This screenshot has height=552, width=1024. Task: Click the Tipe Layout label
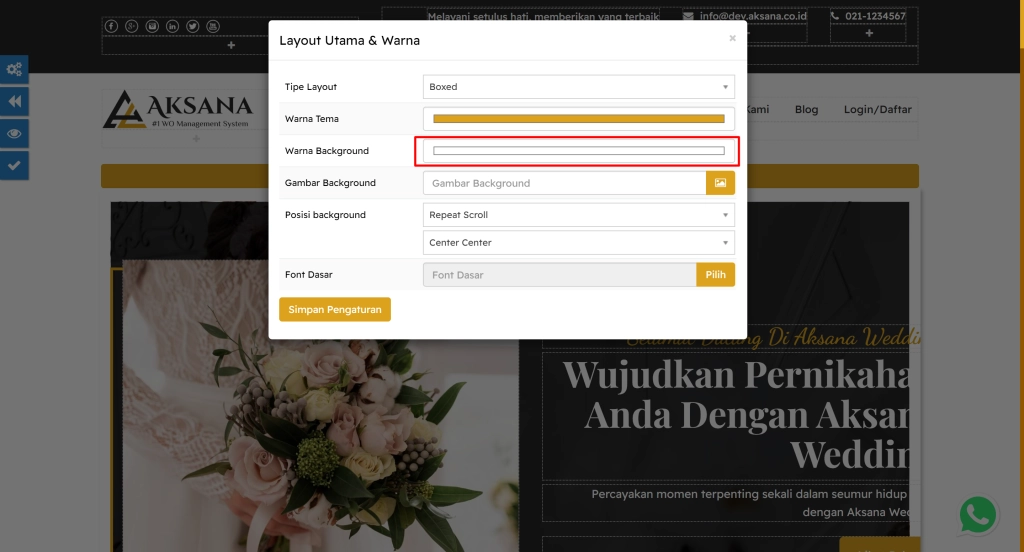click(x=311, y=87)
